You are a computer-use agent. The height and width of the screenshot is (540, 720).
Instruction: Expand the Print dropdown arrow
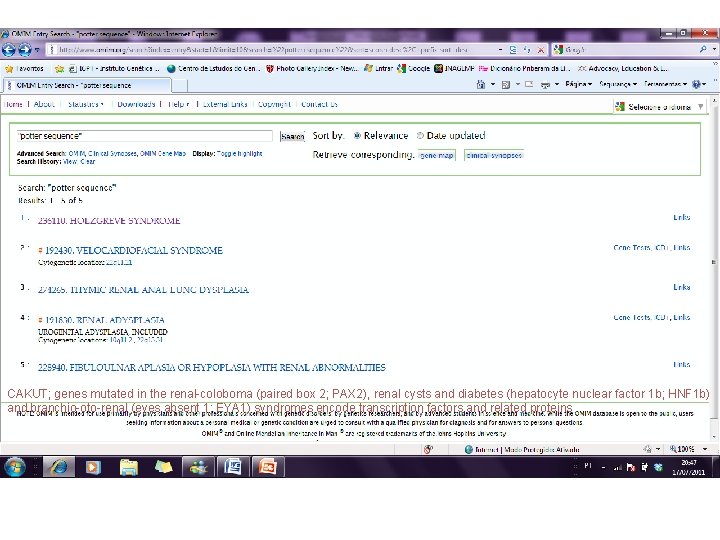557,84
